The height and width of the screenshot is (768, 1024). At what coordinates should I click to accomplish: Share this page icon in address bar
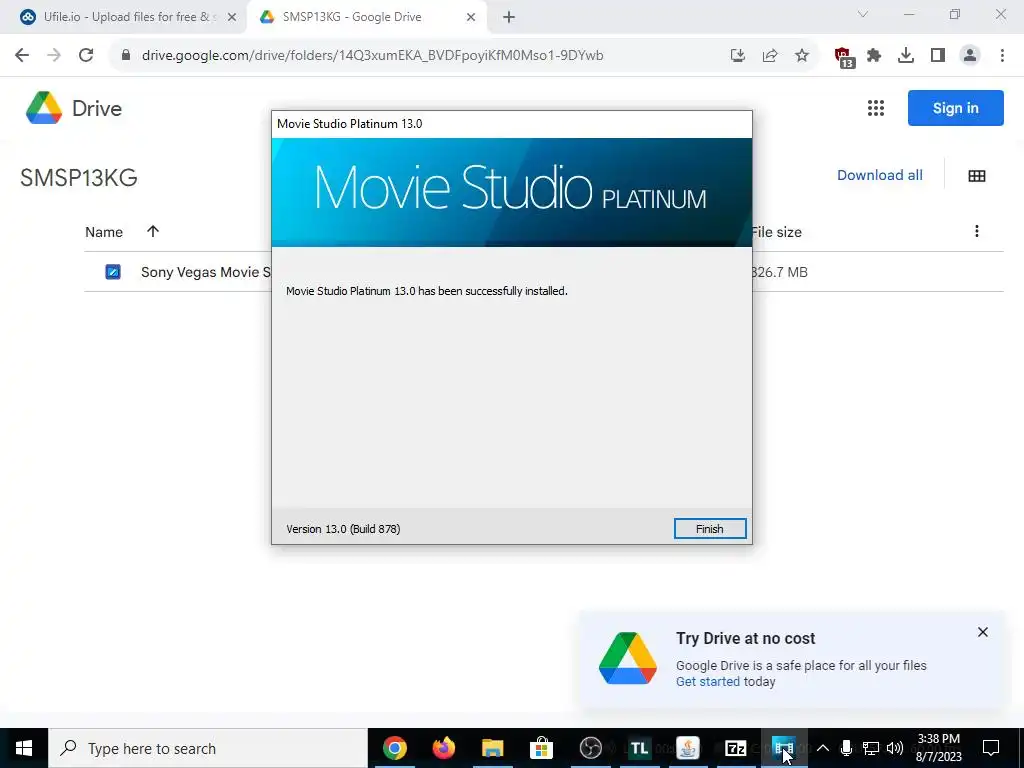(x=770, y=56)
